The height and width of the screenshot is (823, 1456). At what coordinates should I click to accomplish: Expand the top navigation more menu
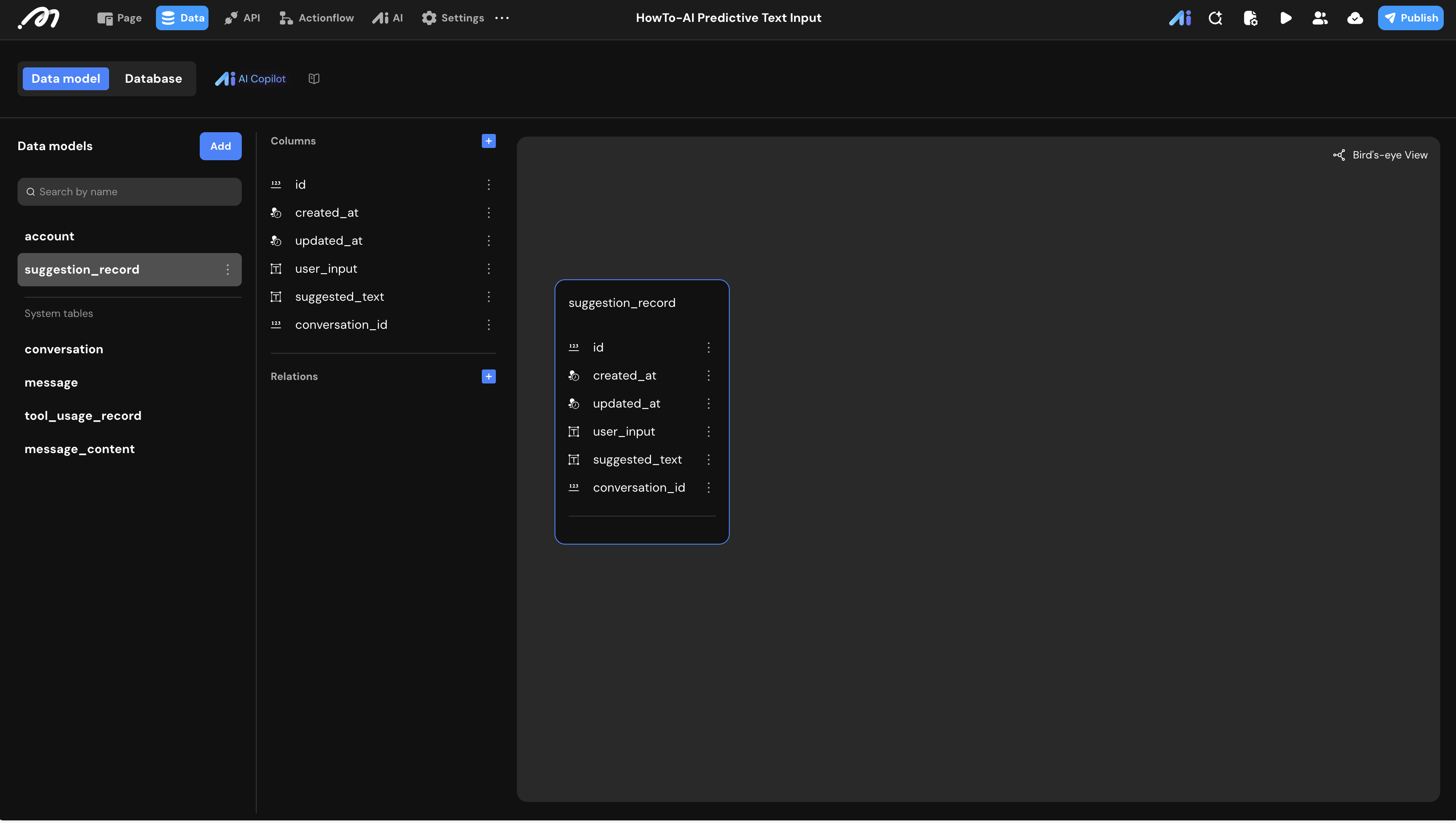point(502,18)
